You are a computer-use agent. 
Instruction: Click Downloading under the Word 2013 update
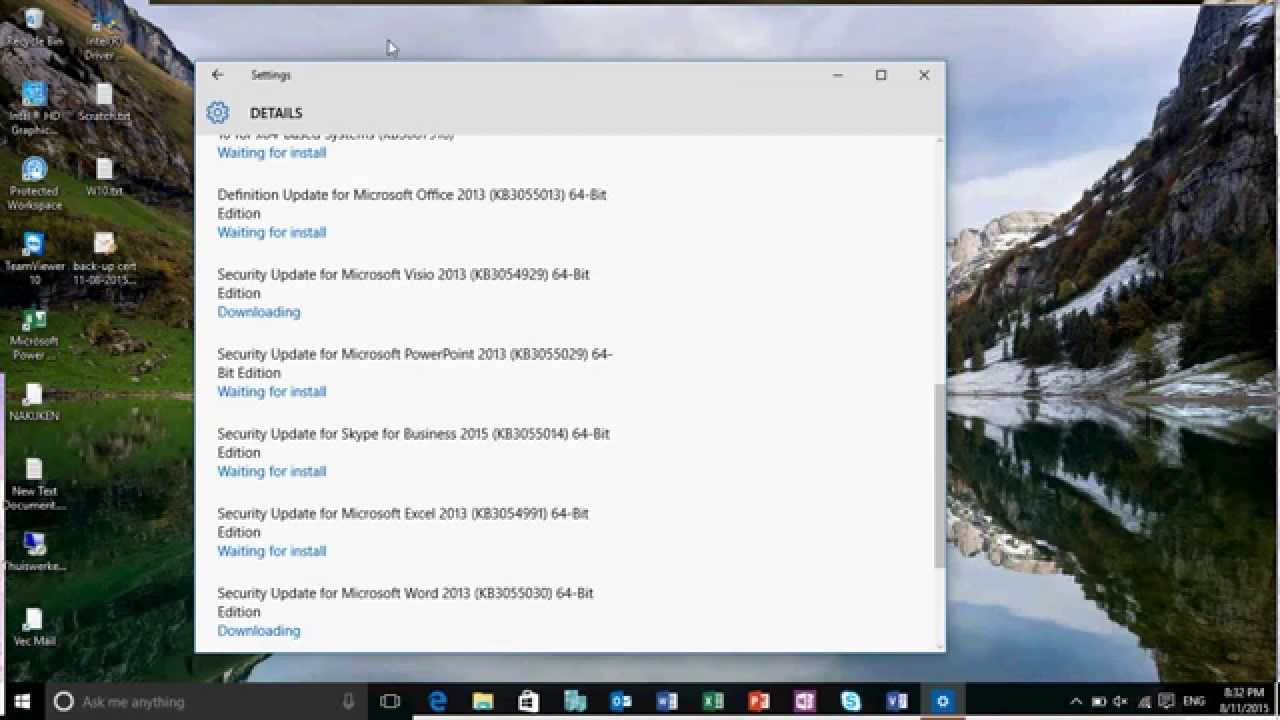tap(259, 631)
